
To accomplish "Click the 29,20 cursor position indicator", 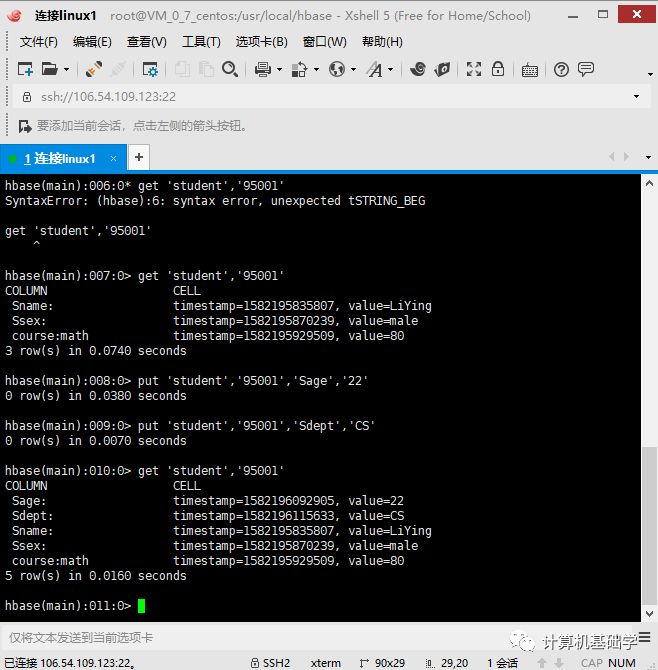I will click(447, 663).
